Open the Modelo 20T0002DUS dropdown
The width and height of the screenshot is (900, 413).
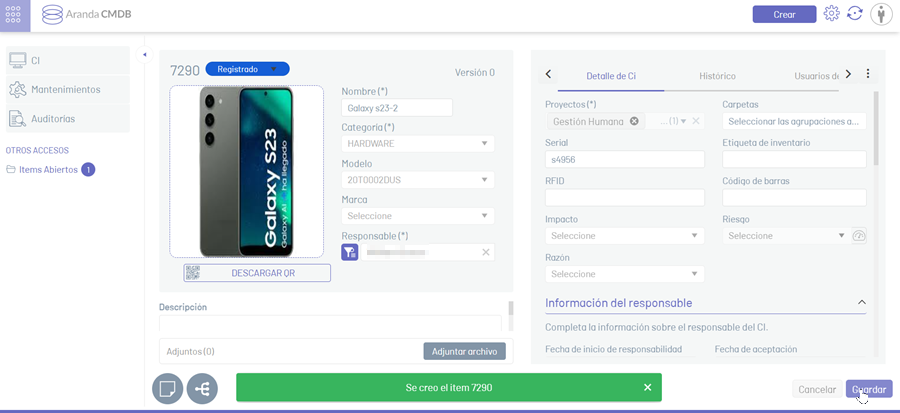click(x=418, y=180)
